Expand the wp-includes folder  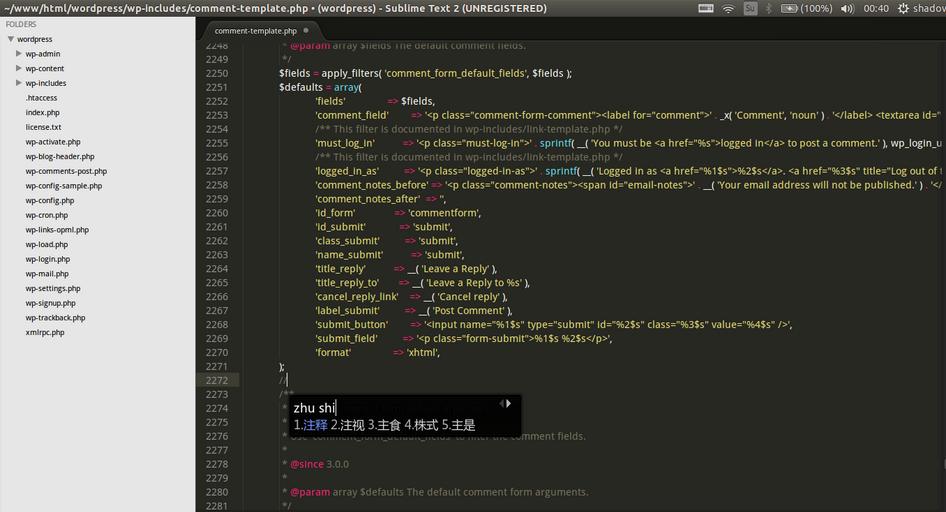pos(19,83)
